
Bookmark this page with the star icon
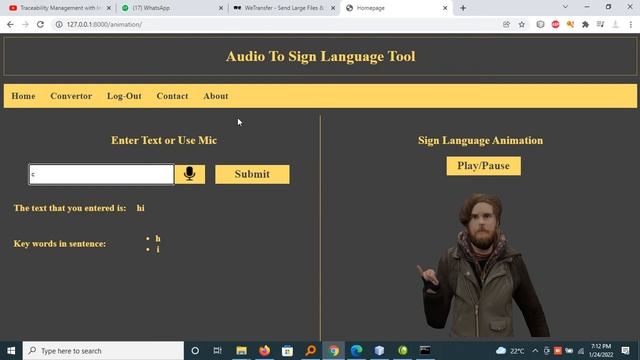[x=522, y=24]
